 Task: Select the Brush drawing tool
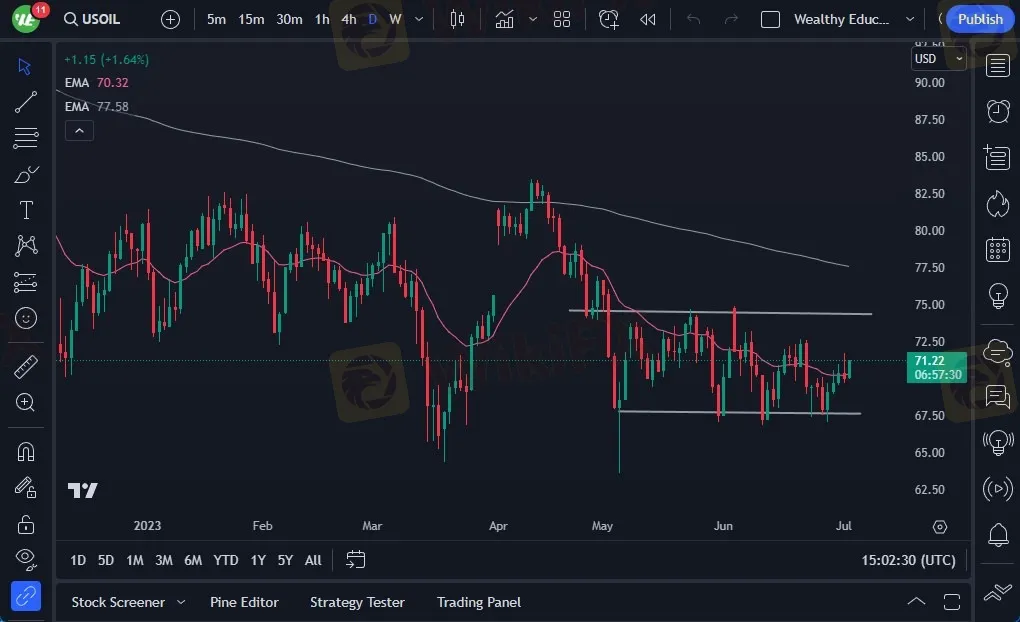click(x=26, y=174)
